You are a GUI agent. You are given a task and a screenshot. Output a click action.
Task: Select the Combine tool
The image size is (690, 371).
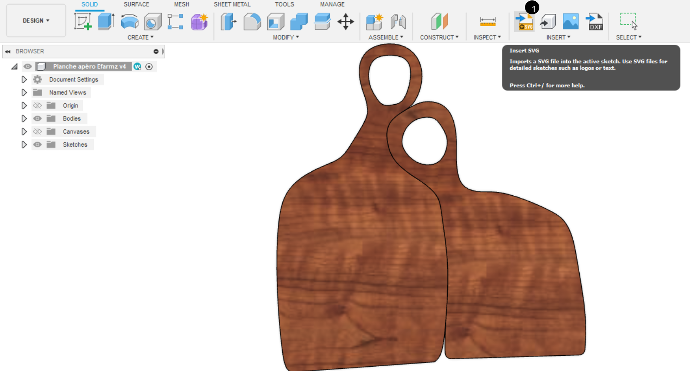[299, 21]
